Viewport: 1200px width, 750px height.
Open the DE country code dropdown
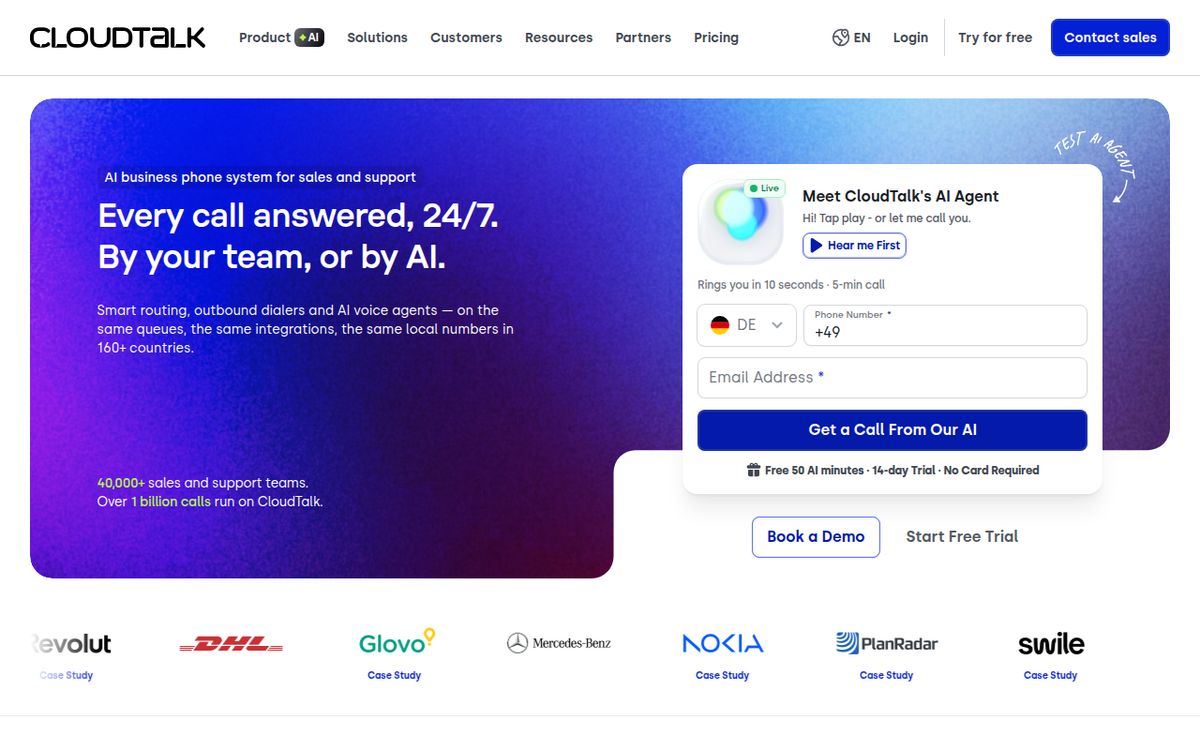click(x=746, y=325)
